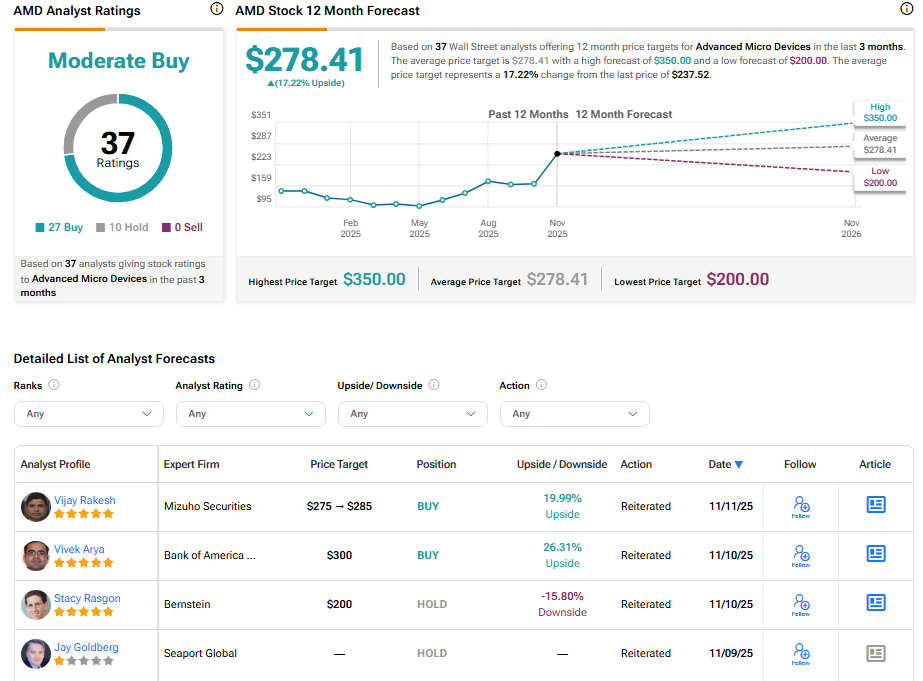This screenshot has width=923, height=681.
Task: Follow analyst Jay Goldberg
Action: pos(800,653)
